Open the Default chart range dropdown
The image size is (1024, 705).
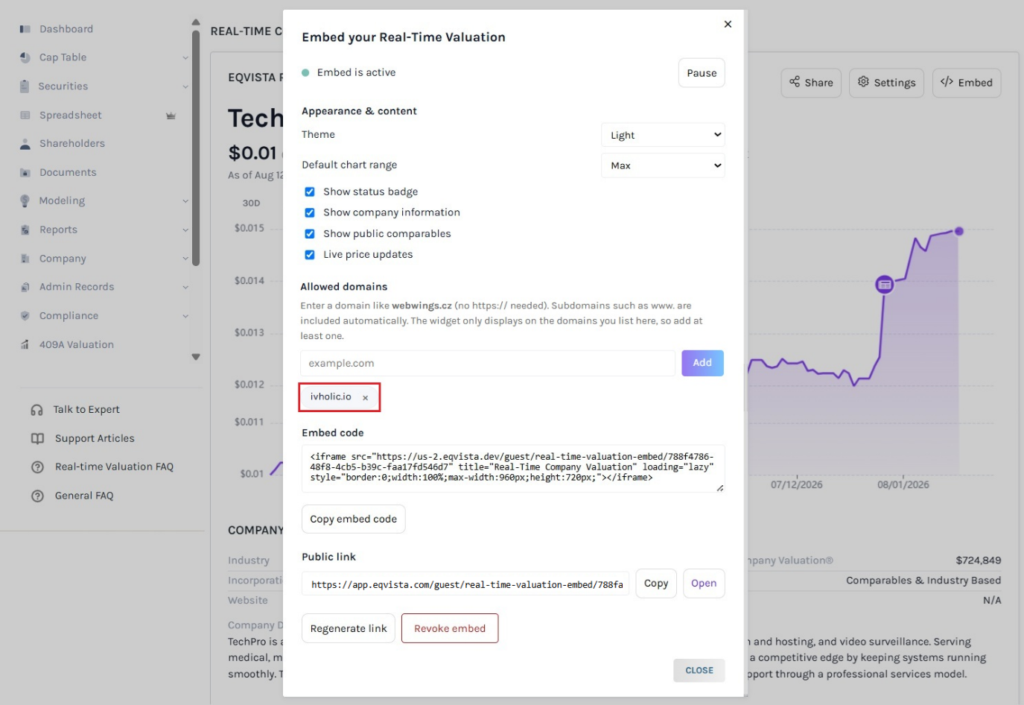663,165
